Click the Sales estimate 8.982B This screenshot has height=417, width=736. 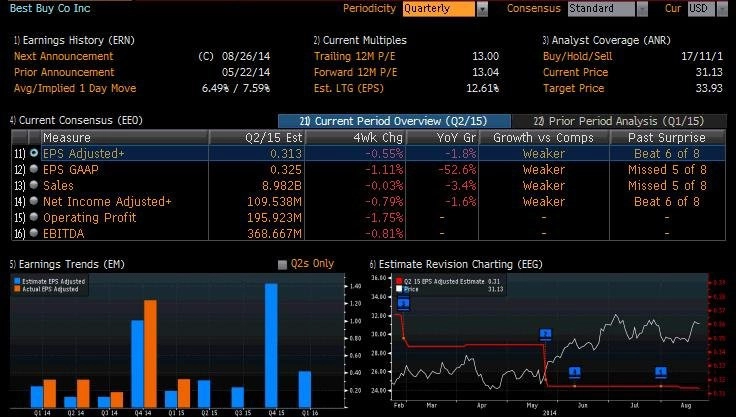[x=282, y=185]
